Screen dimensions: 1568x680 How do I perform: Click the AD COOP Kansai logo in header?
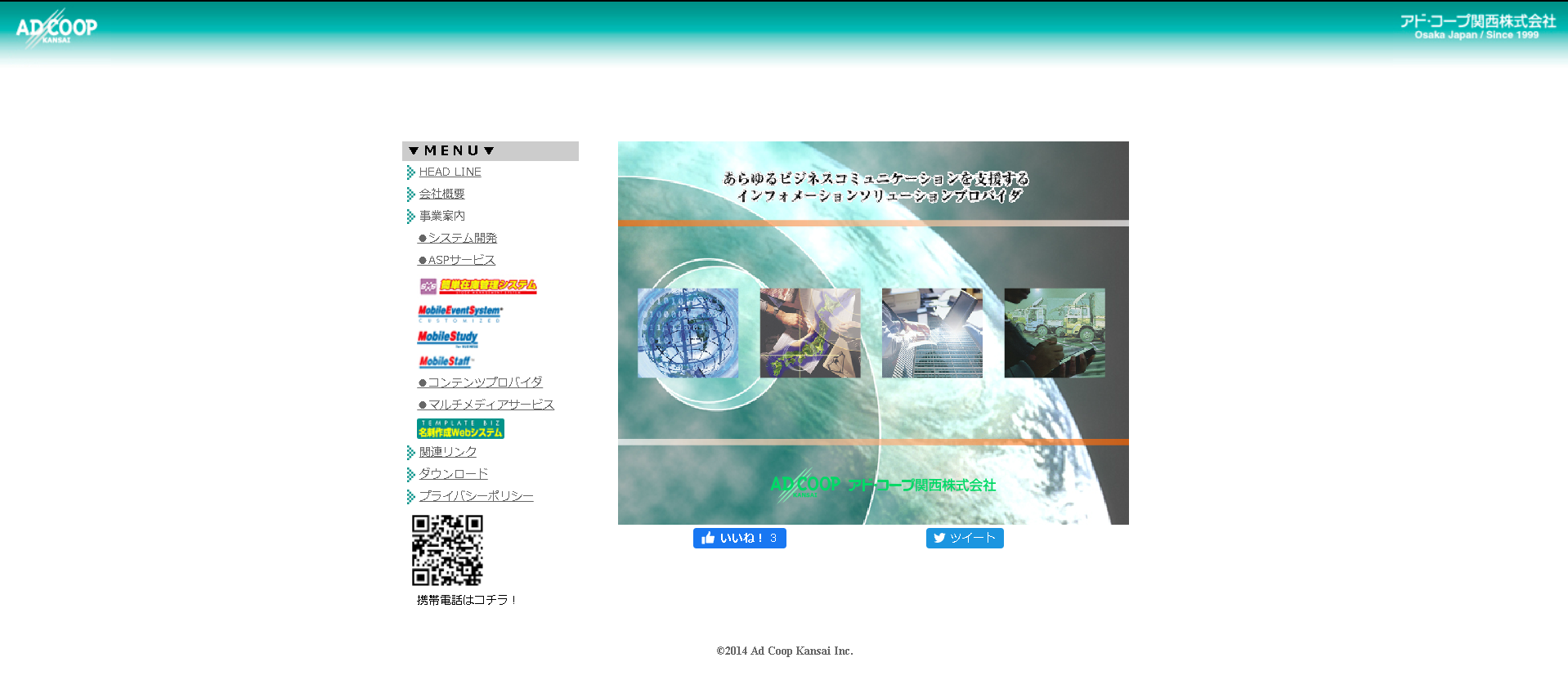[56, 29]
